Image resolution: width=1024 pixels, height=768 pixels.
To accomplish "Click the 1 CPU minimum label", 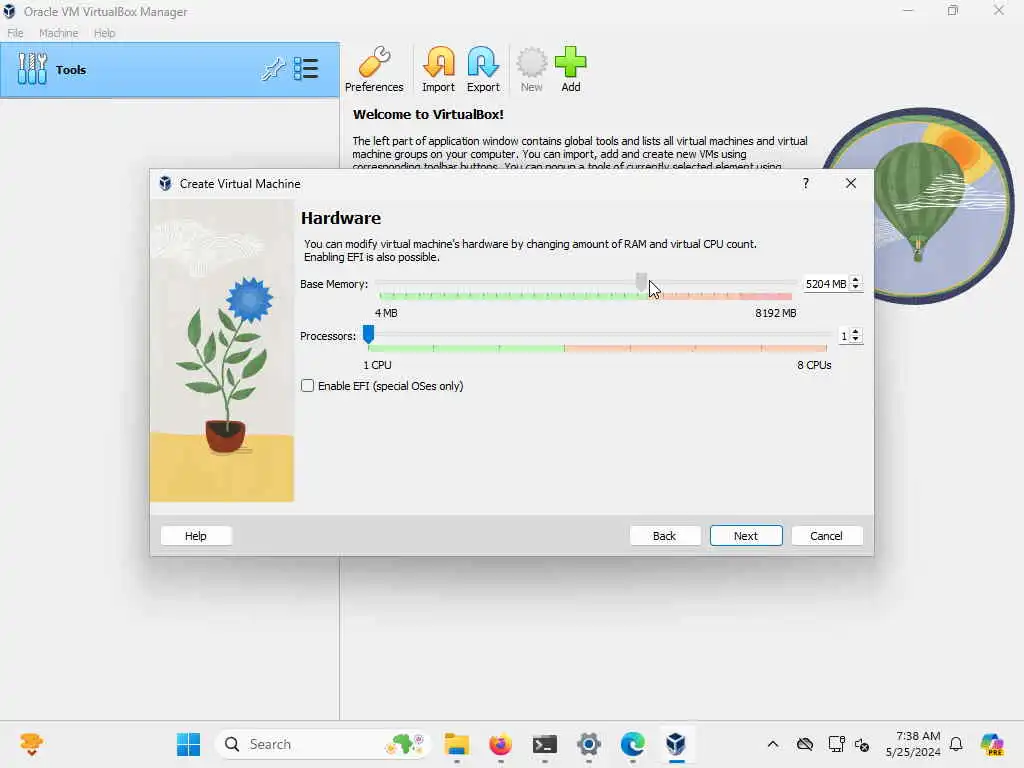I will point(377,365).
